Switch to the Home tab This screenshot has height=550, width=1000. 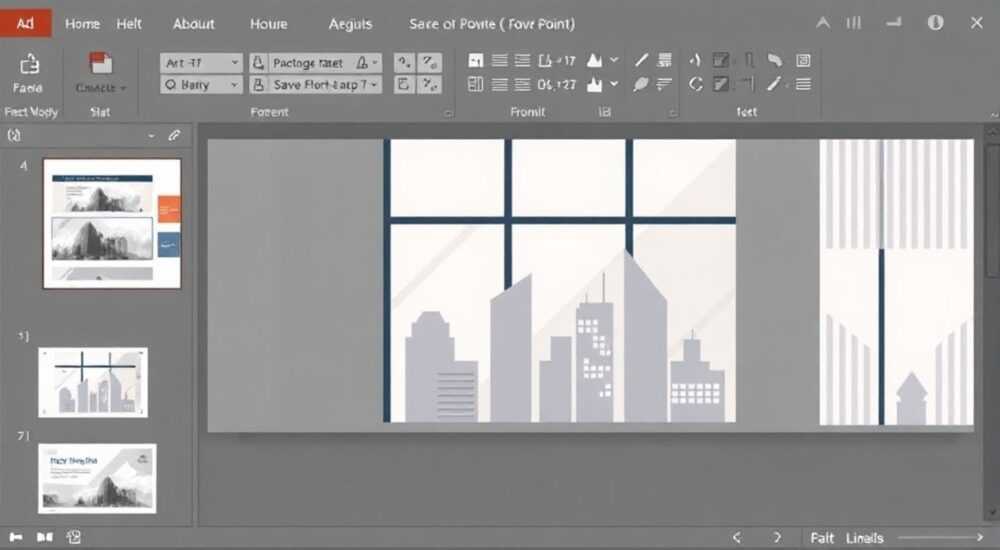82,24
